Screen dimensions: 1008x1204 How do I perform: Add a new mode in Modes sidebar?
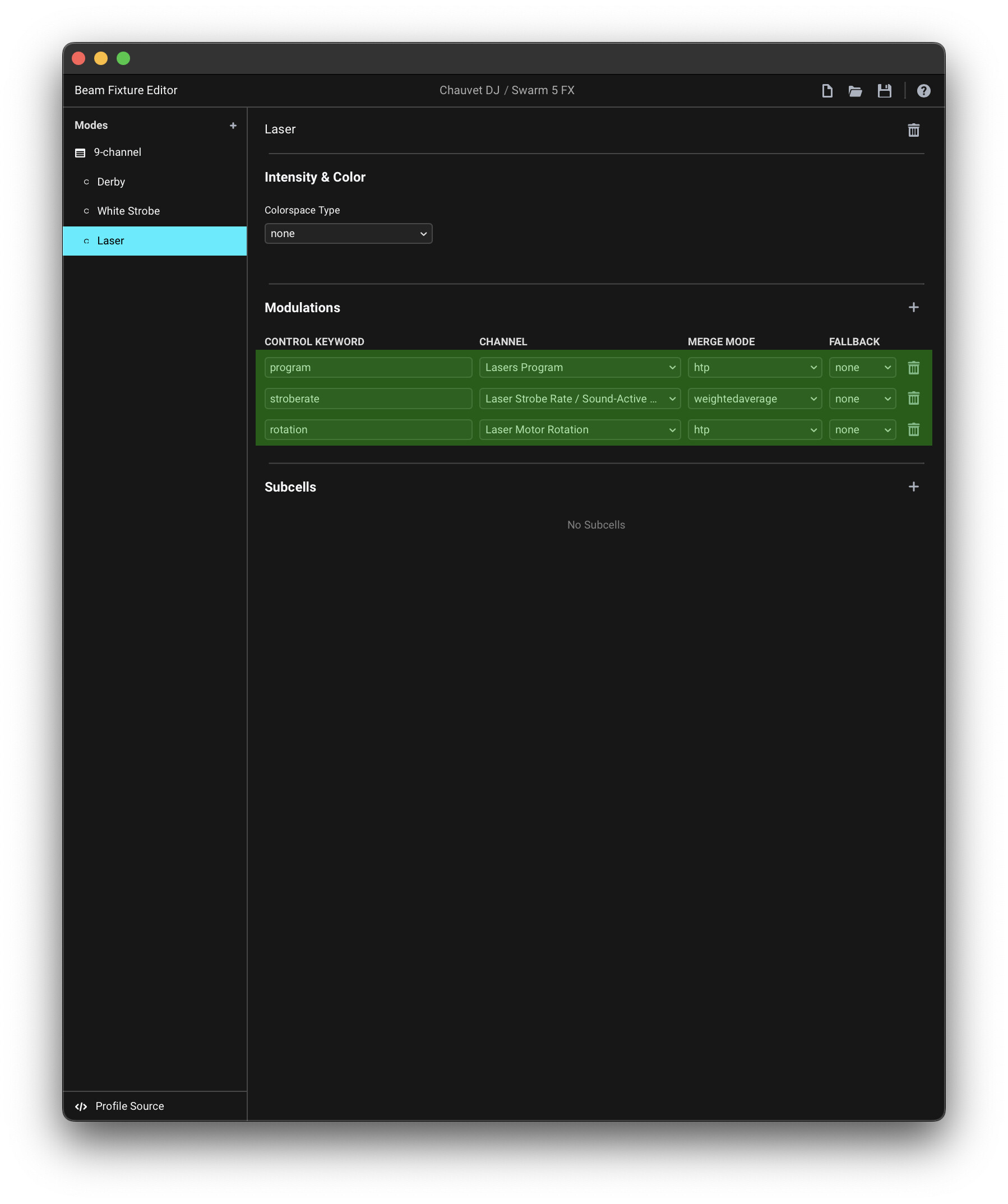(x=233, y=126)
